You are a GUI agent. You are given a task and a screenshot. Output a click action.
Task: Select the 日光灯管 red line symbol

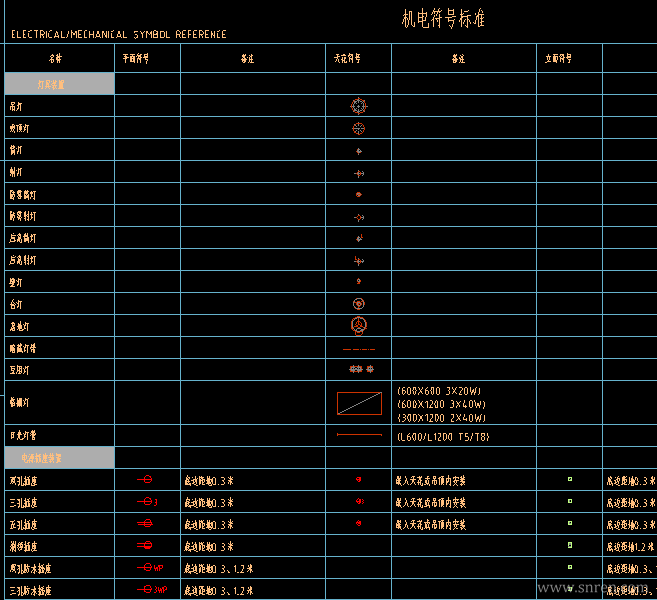click(x=359, y=435)
